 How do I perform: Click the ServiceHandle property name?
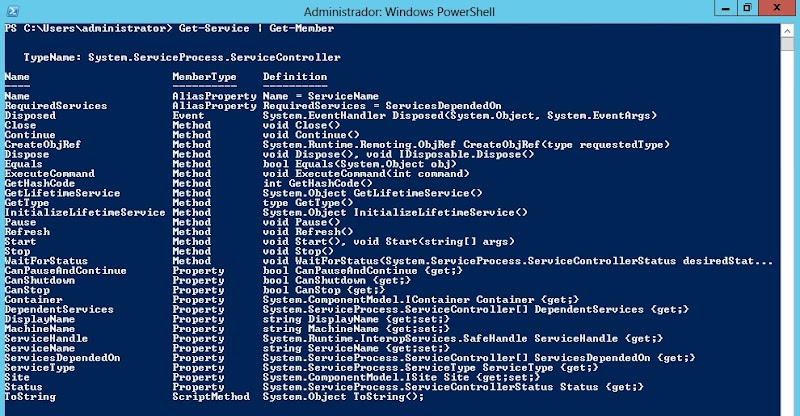[x=46, y=338]
